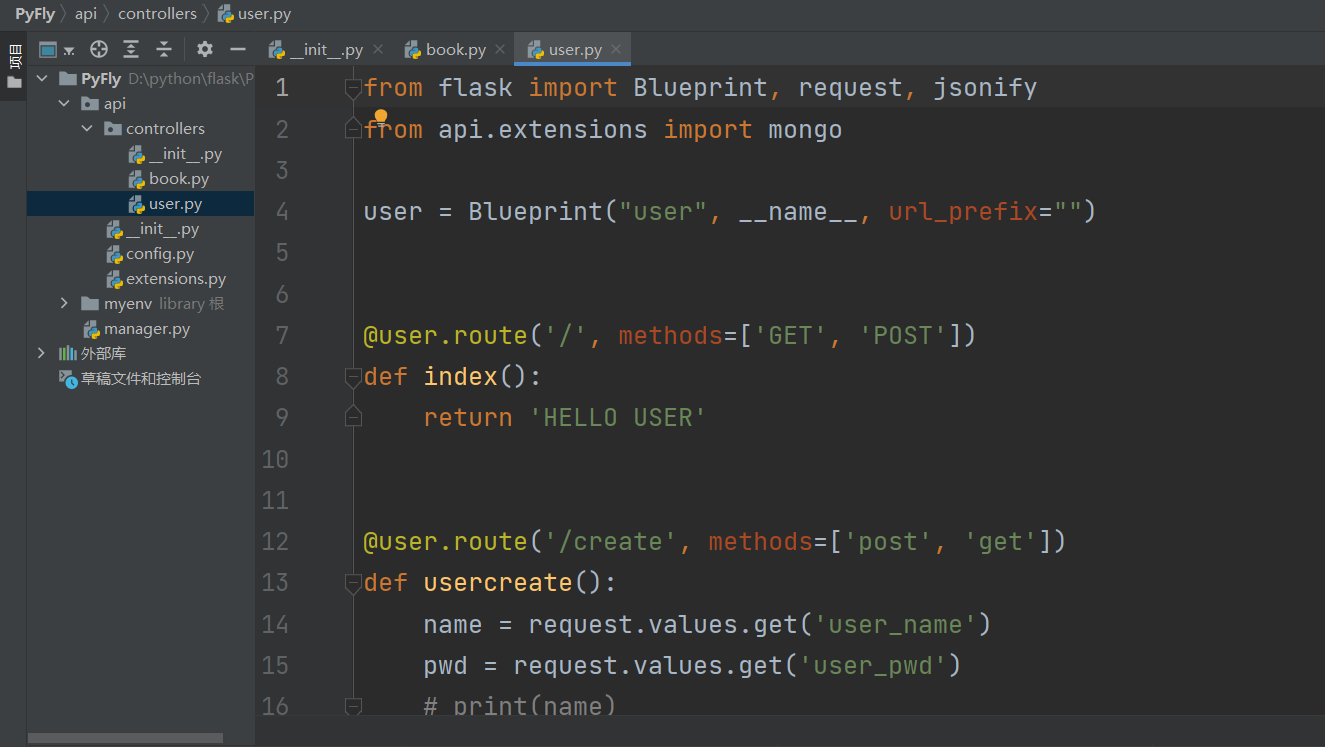Expand the myenv library folder

tap(64, 303)
